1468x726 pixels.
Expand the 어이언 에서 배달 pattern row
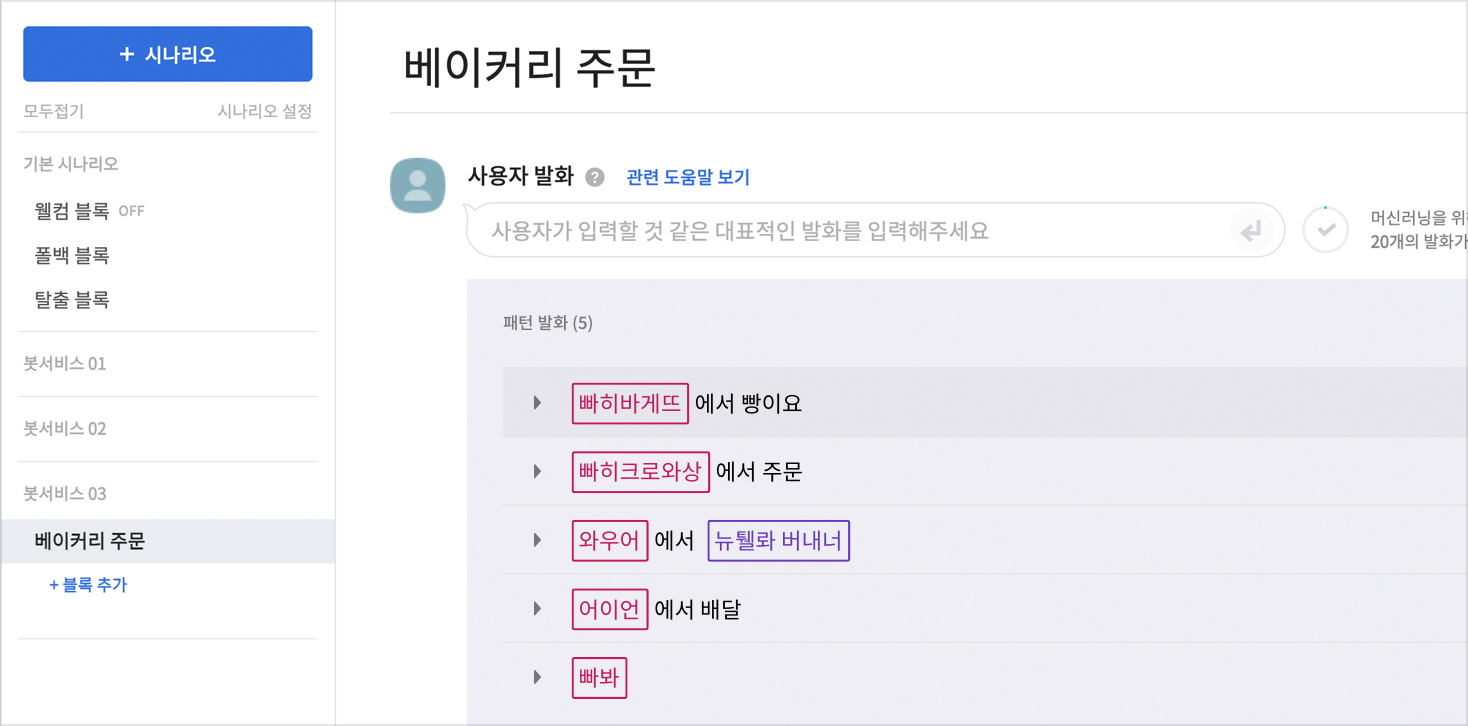pyautogui.click(x=538, y=609)
